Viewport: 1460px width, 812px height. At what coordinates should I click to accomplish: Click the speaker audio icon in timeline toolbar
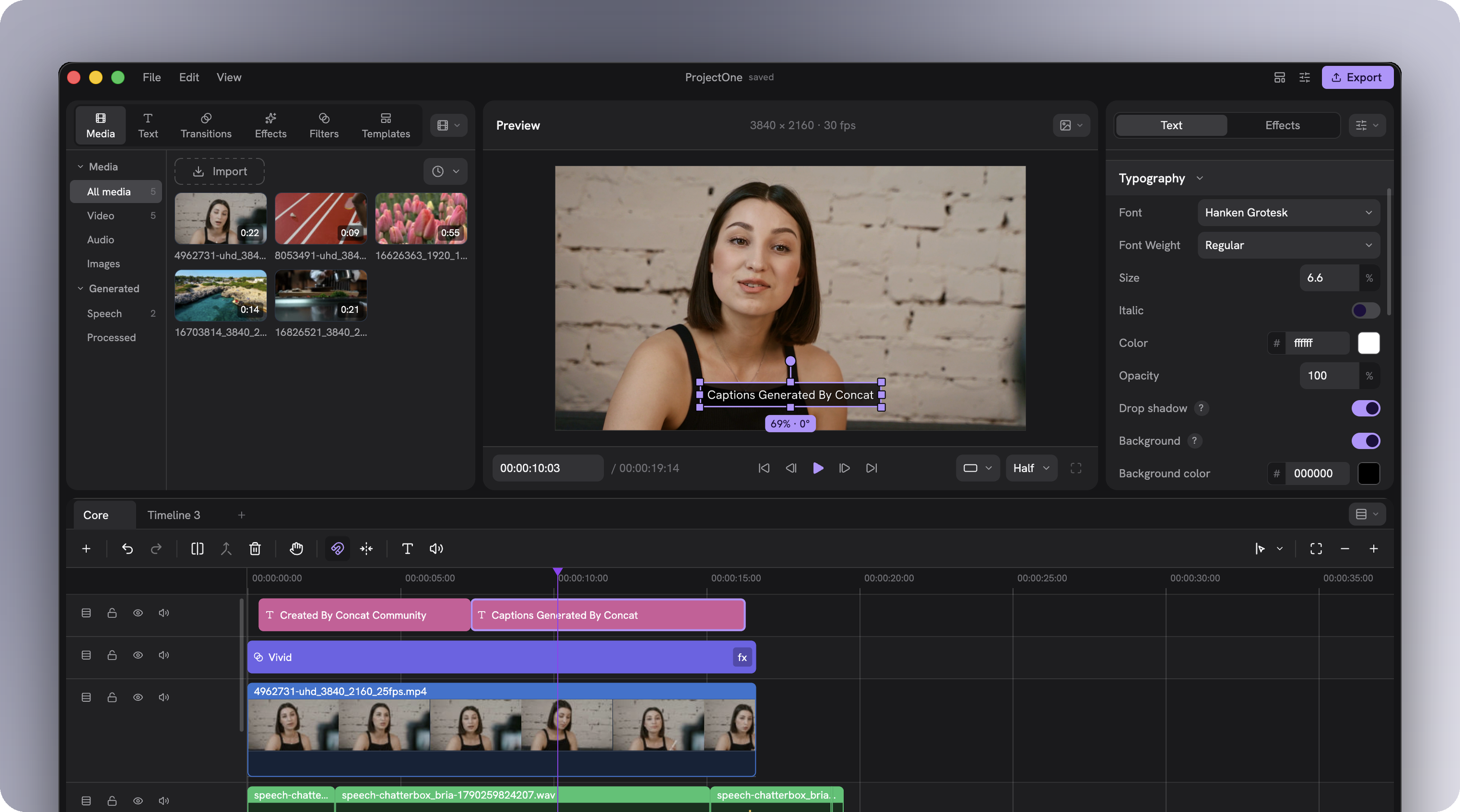pos(436,548)
